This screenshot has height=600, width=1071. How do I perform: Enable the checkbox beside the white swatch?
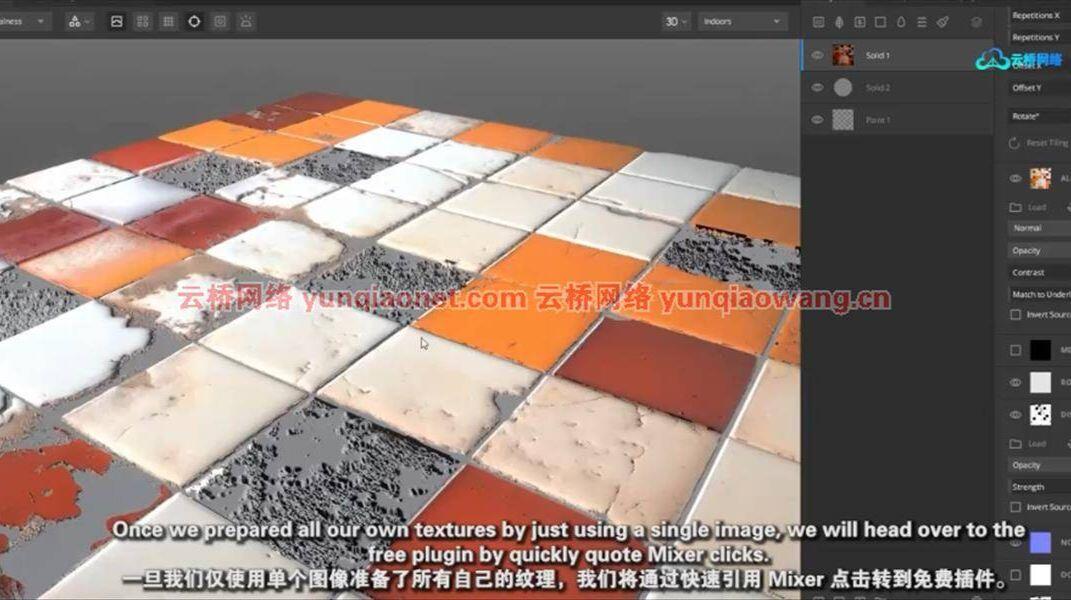[x=1016, y=575]
